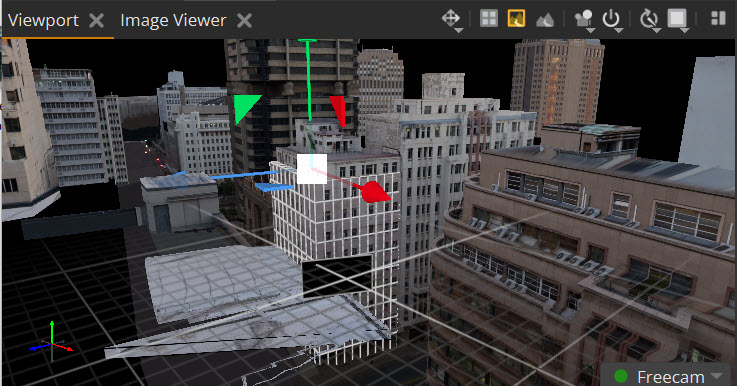Screen dimensions: 737x386
Task: Toggle the grid display icon
Action: 489,19
